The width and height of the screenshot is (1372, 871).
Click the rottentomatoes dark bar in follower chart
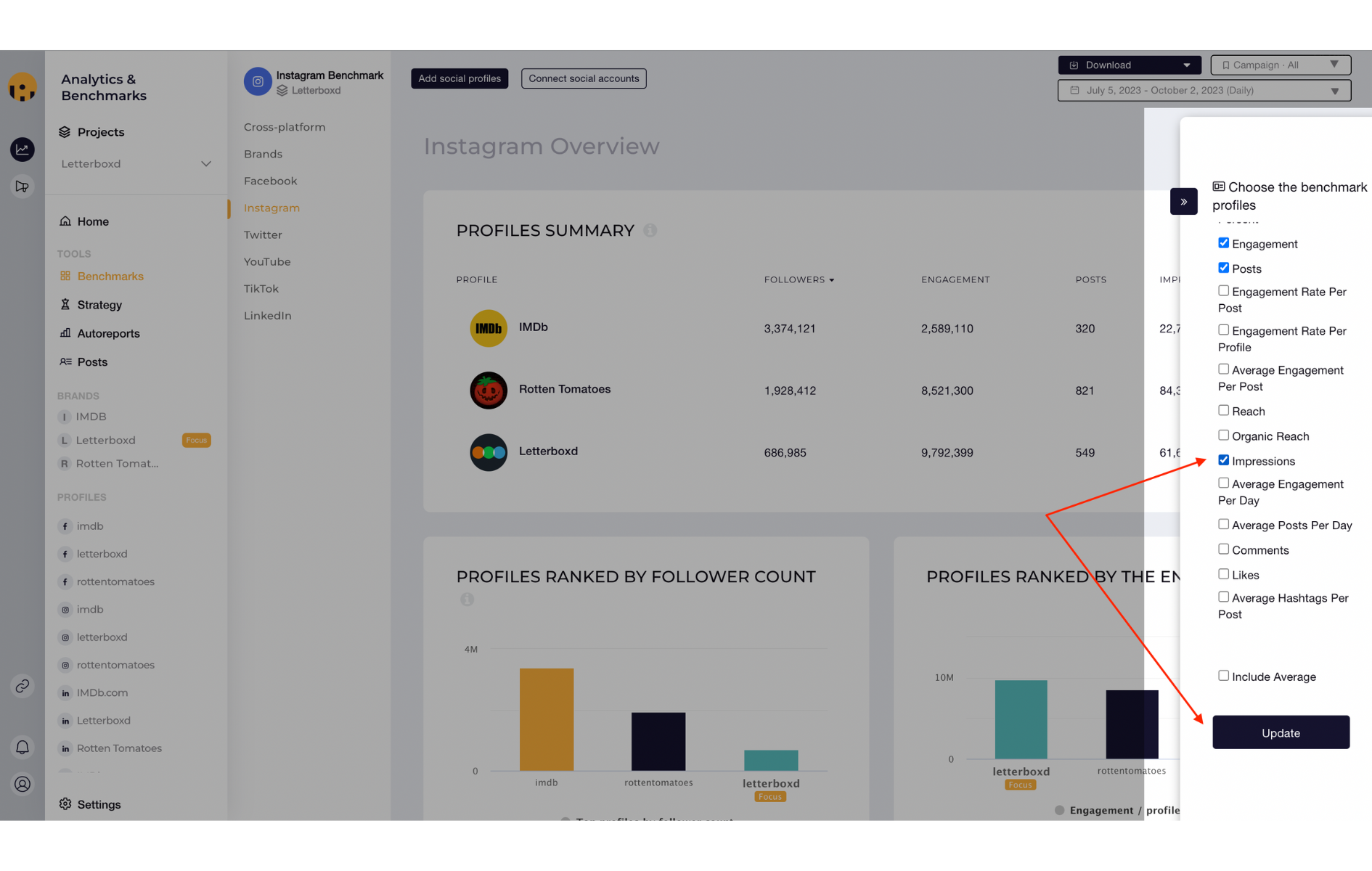[x=658, y=741]
